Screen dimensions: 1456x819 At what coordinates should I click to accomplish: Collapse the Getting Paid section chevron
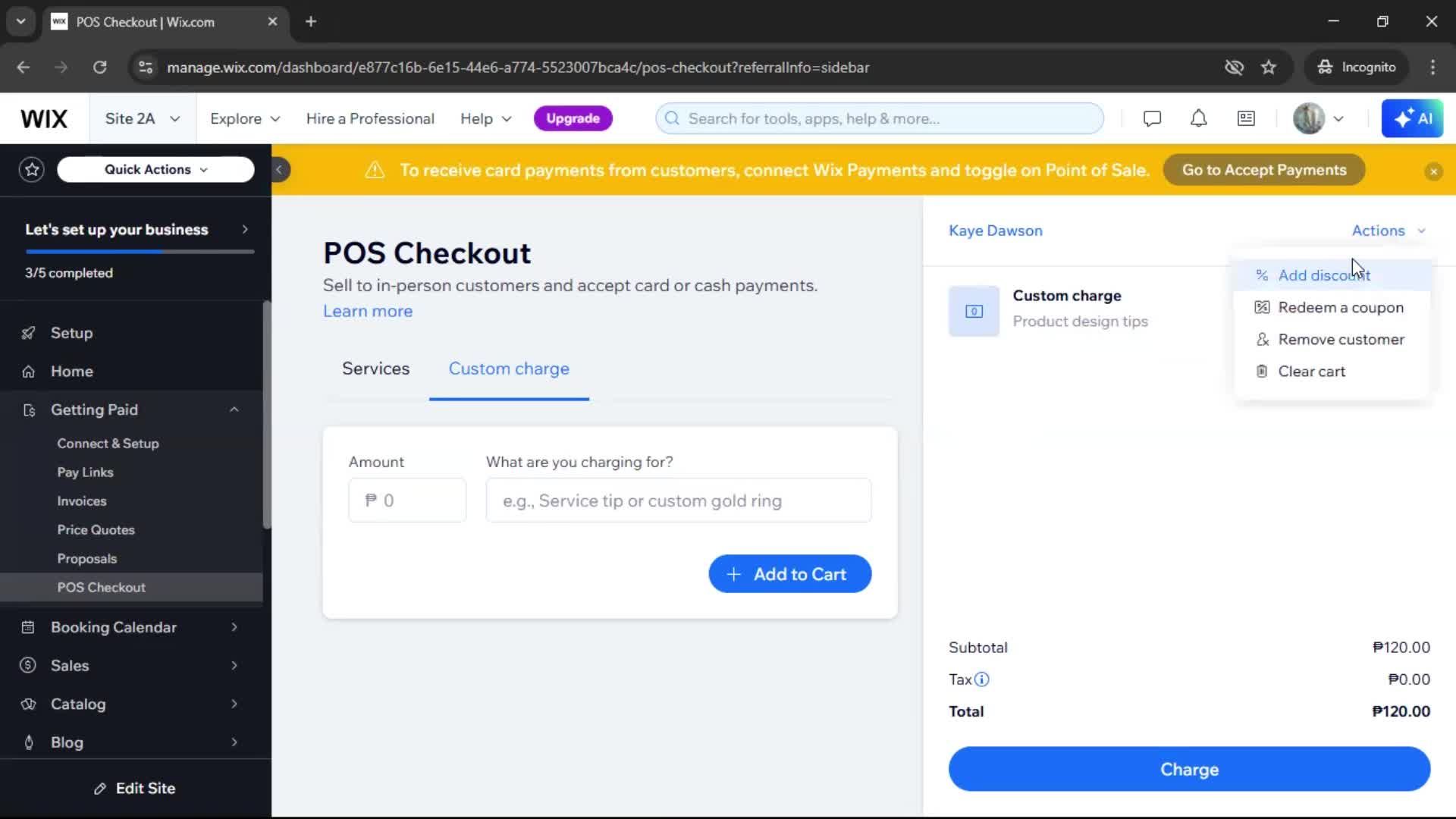[x=234, y=410]
